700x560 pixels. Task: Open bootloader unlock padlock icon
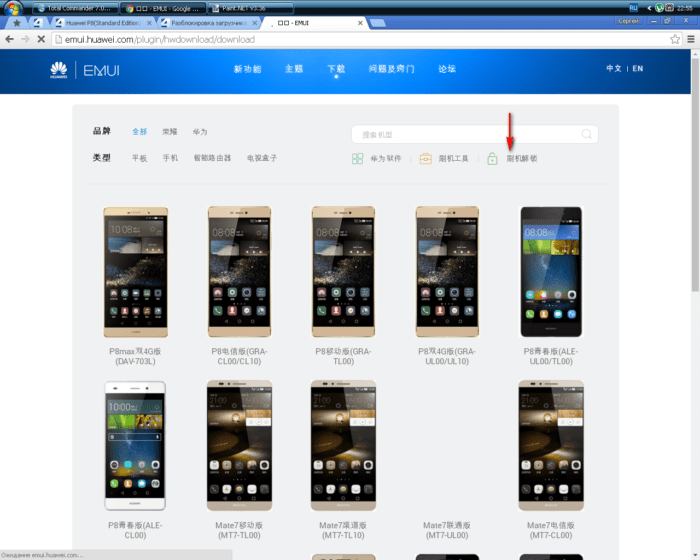pyautogui.click(x=492, y=159)
